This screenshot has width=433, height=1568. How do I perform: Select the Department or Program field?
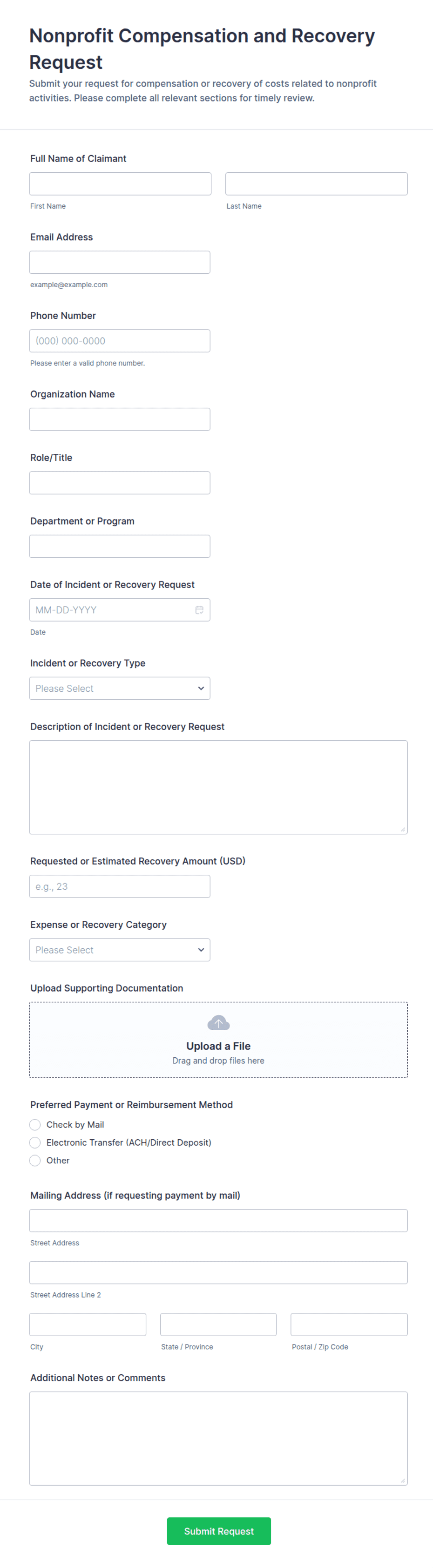click(x=119, y=546)
